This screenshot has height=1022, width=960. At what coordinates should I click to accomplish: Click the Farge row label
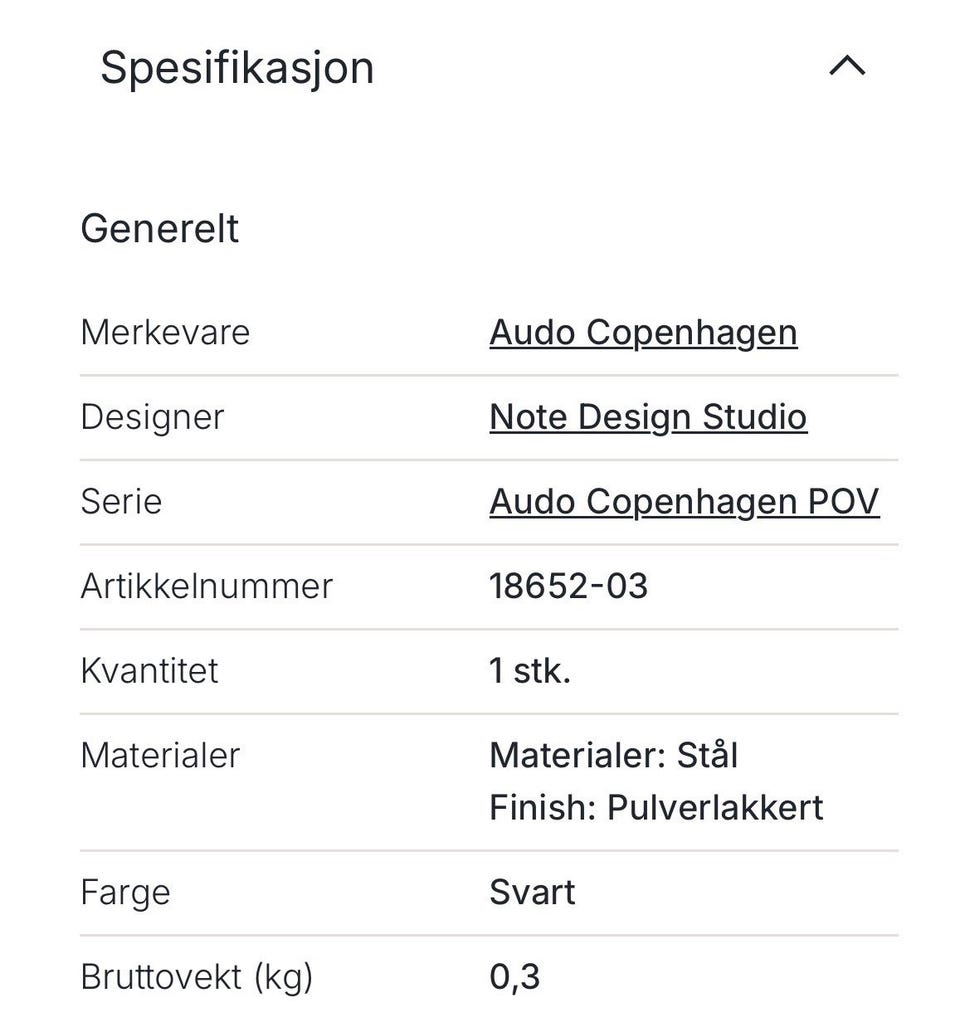pyautogui.click(x=125, y=892)
